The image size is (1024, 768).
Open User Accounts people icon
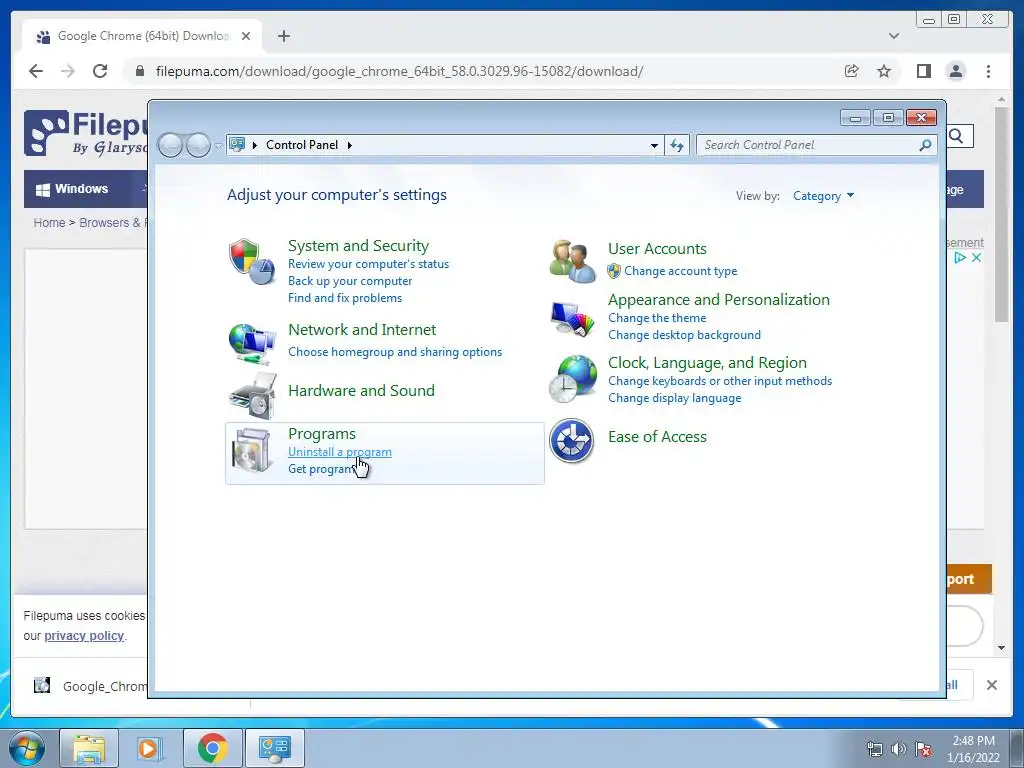point(572,261)
